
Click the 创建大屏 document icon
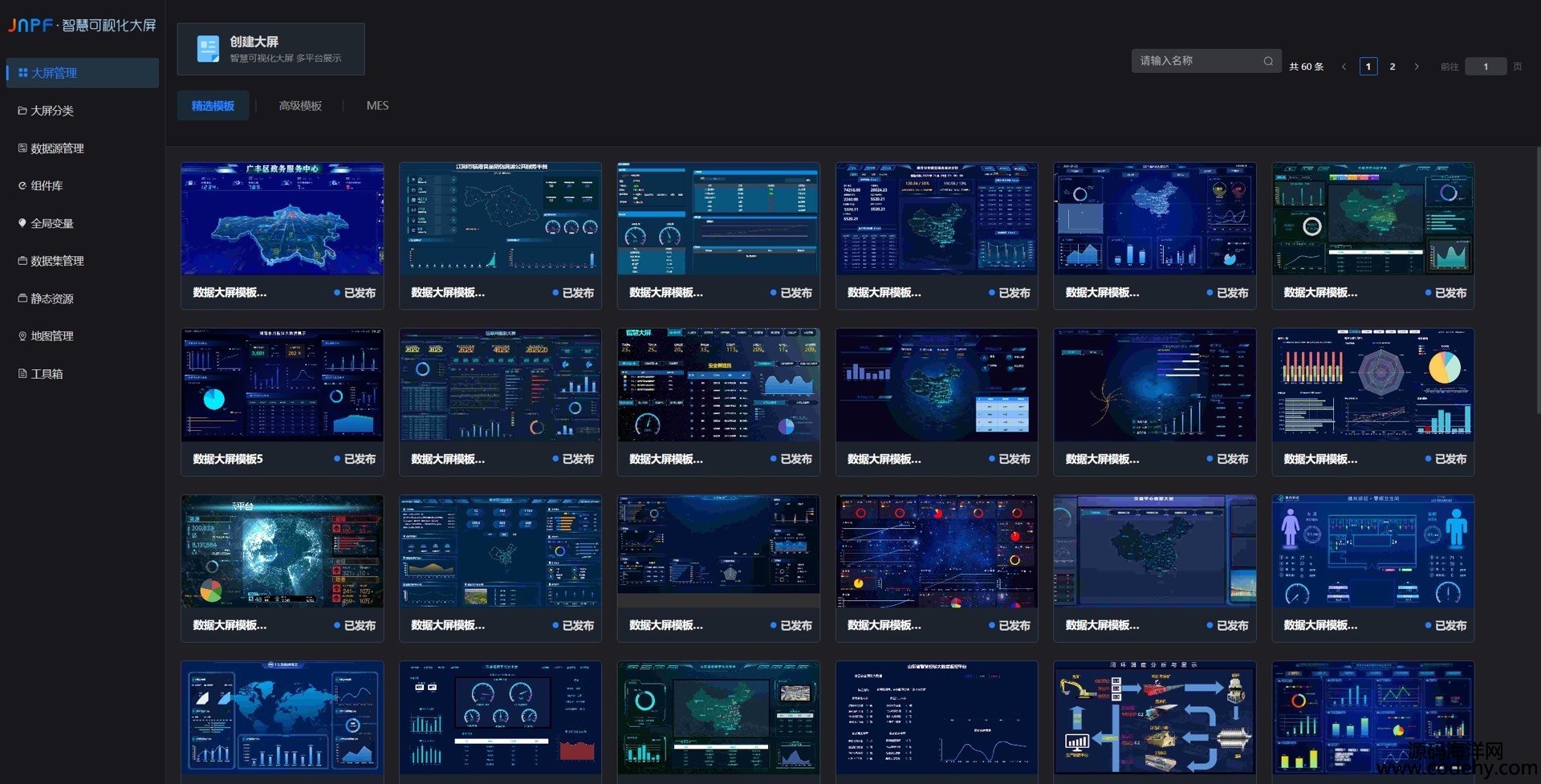(208, 49)
